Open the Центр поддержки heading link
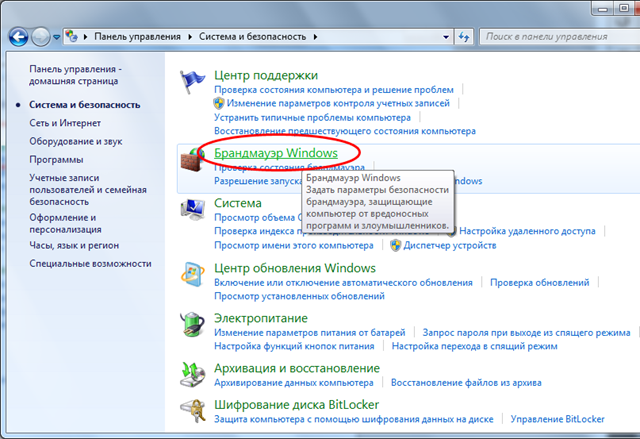 coord(266,75)
